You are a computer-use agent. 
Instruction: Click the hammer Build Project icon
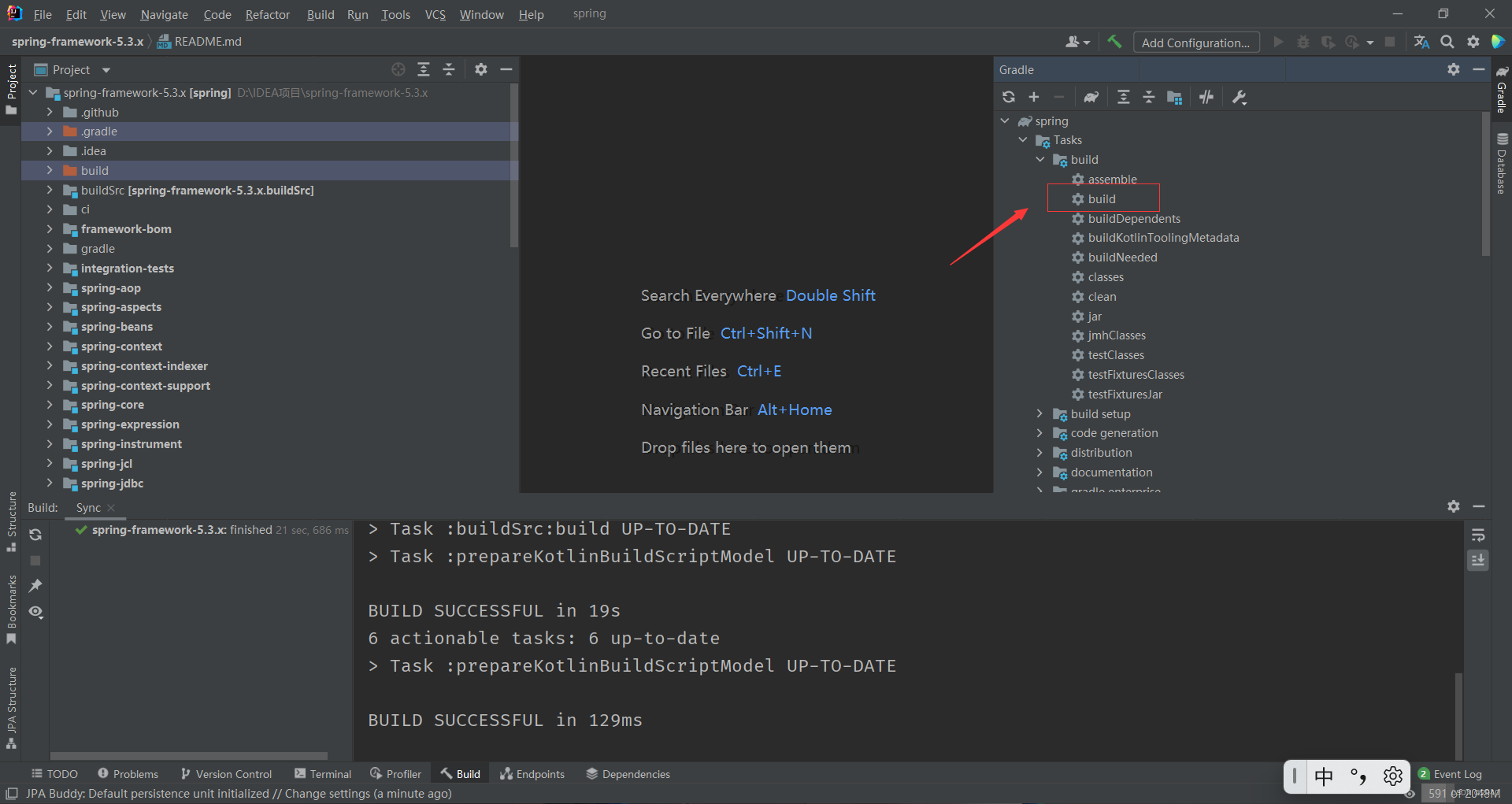coord(1114,42)
